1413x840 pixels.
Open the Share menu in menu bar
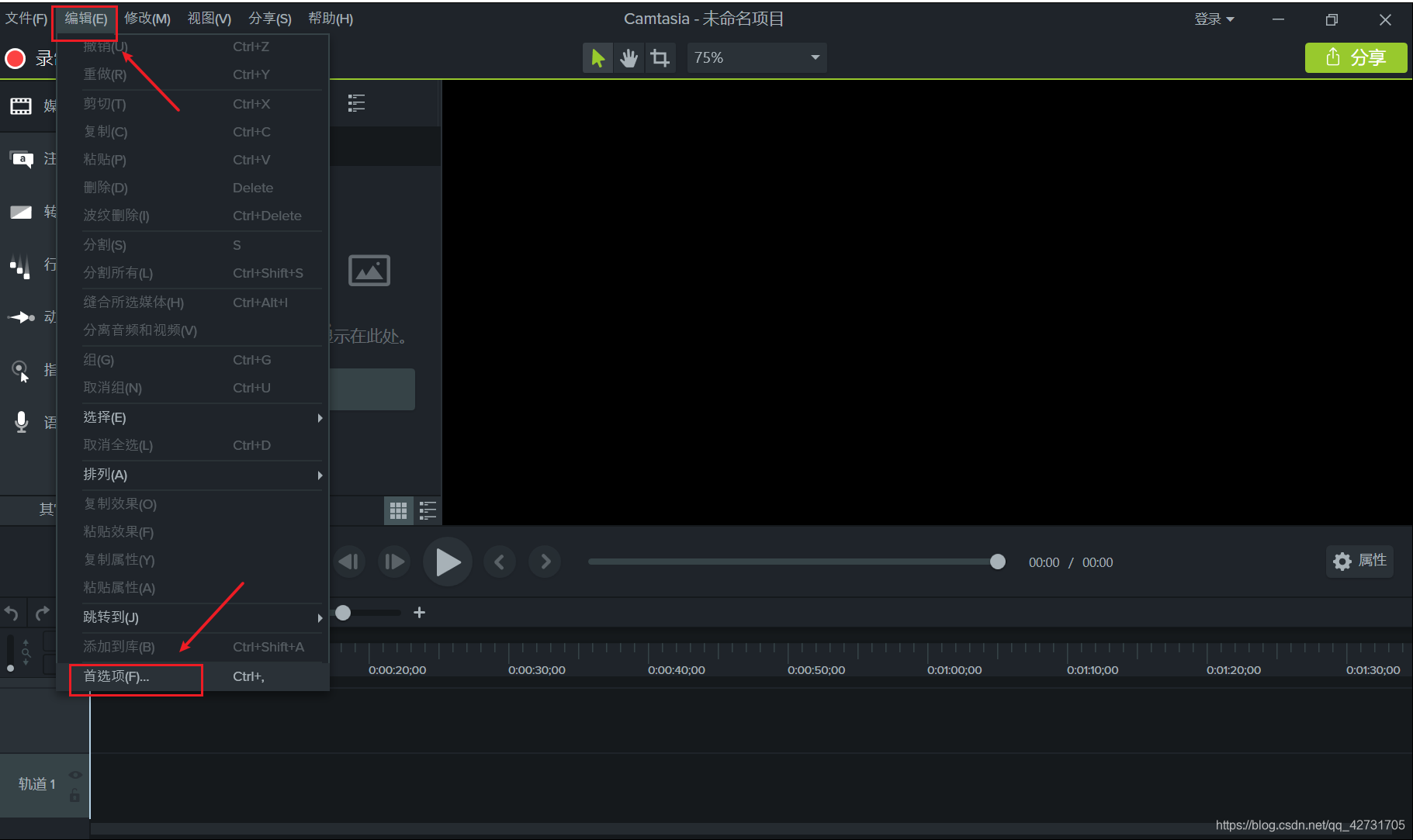(x=270, y=19)
